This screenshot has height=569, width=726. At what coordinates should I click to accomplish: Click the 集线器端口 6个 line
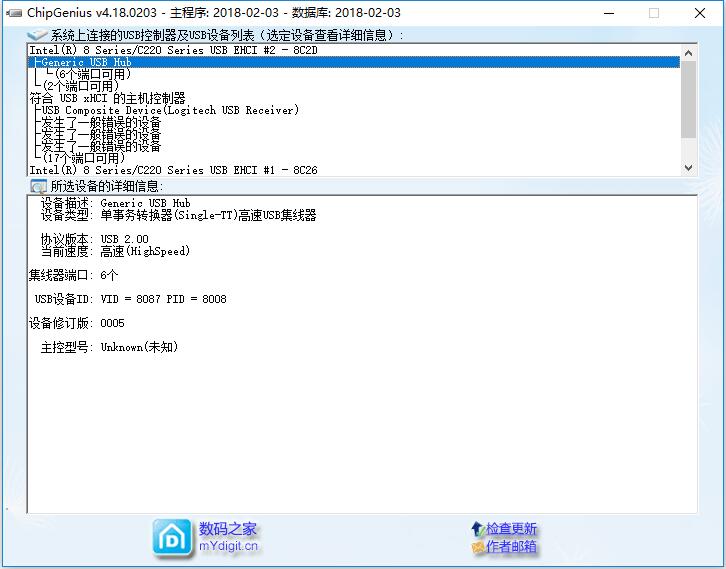click(x=74, y=275)
